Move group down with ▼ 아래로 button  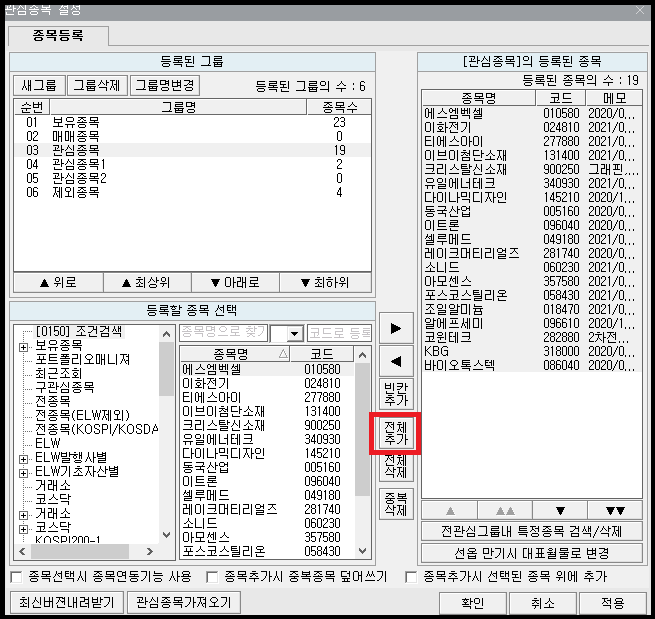[x=235, y=283]
